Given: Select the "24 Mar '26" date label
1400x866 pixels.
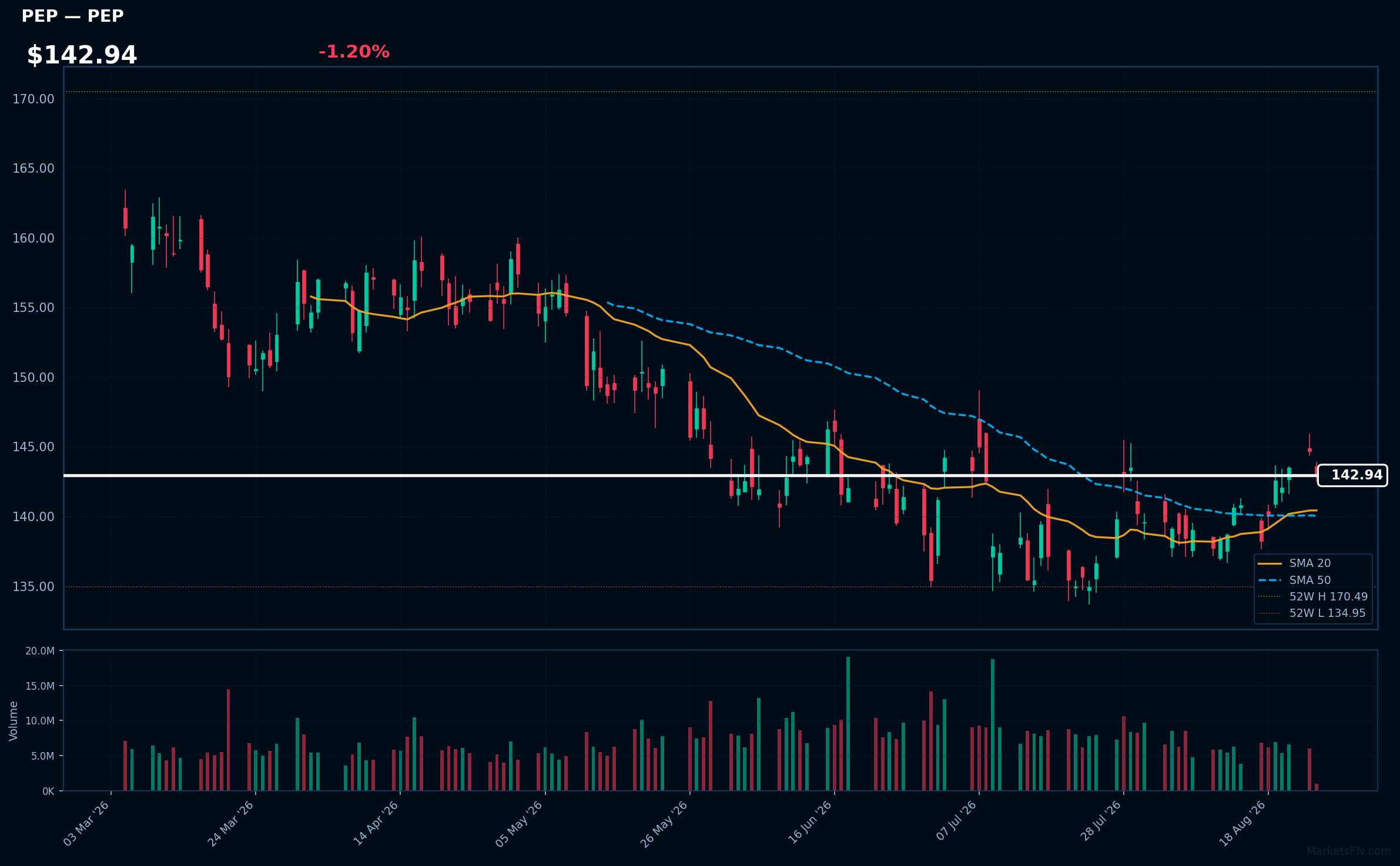Looking at the screenshot, I should click(230, 824).
